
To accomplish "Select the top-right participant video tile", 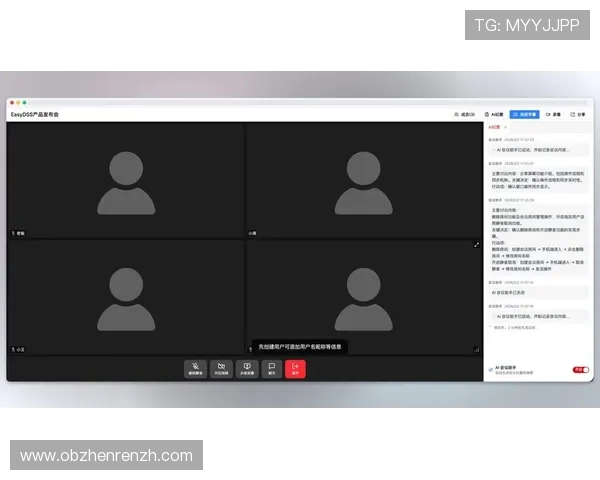I will 364,180.
